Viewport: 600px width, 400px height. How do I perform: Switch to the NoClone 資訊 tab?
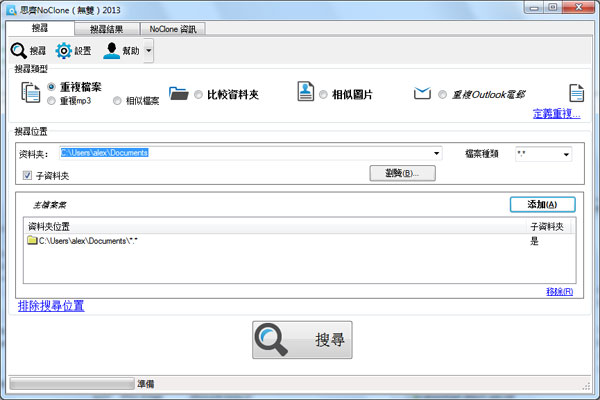173,29
